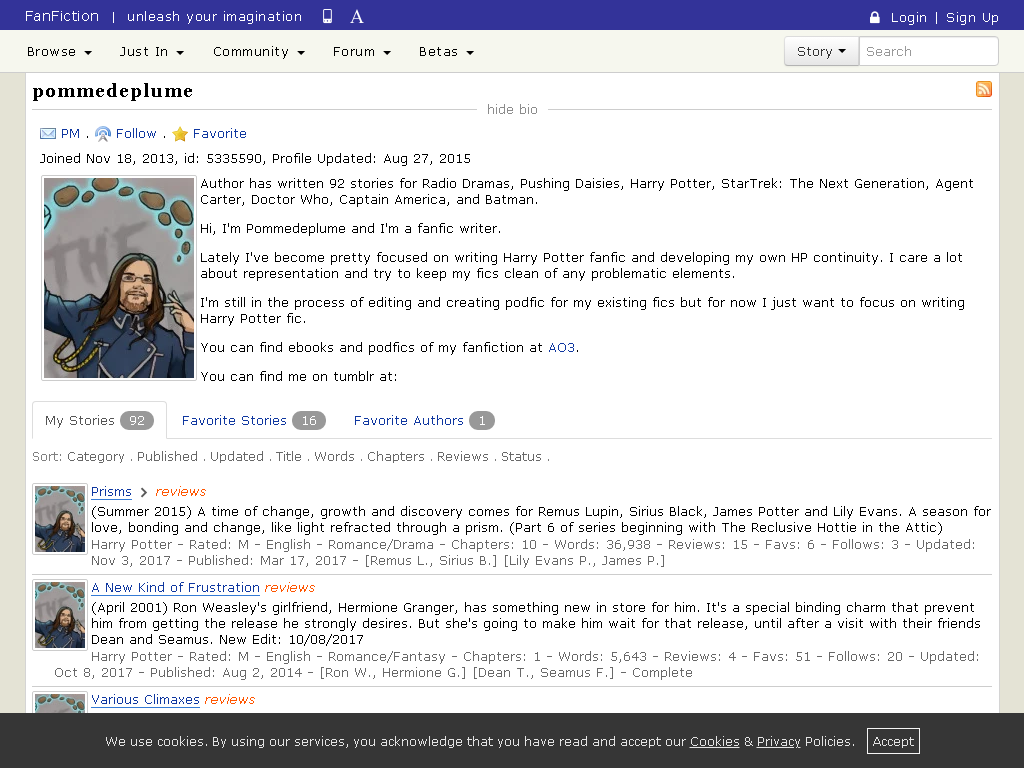Sort stories by Words
Viewport: 1024px width, 768px height.
[334, 456]
